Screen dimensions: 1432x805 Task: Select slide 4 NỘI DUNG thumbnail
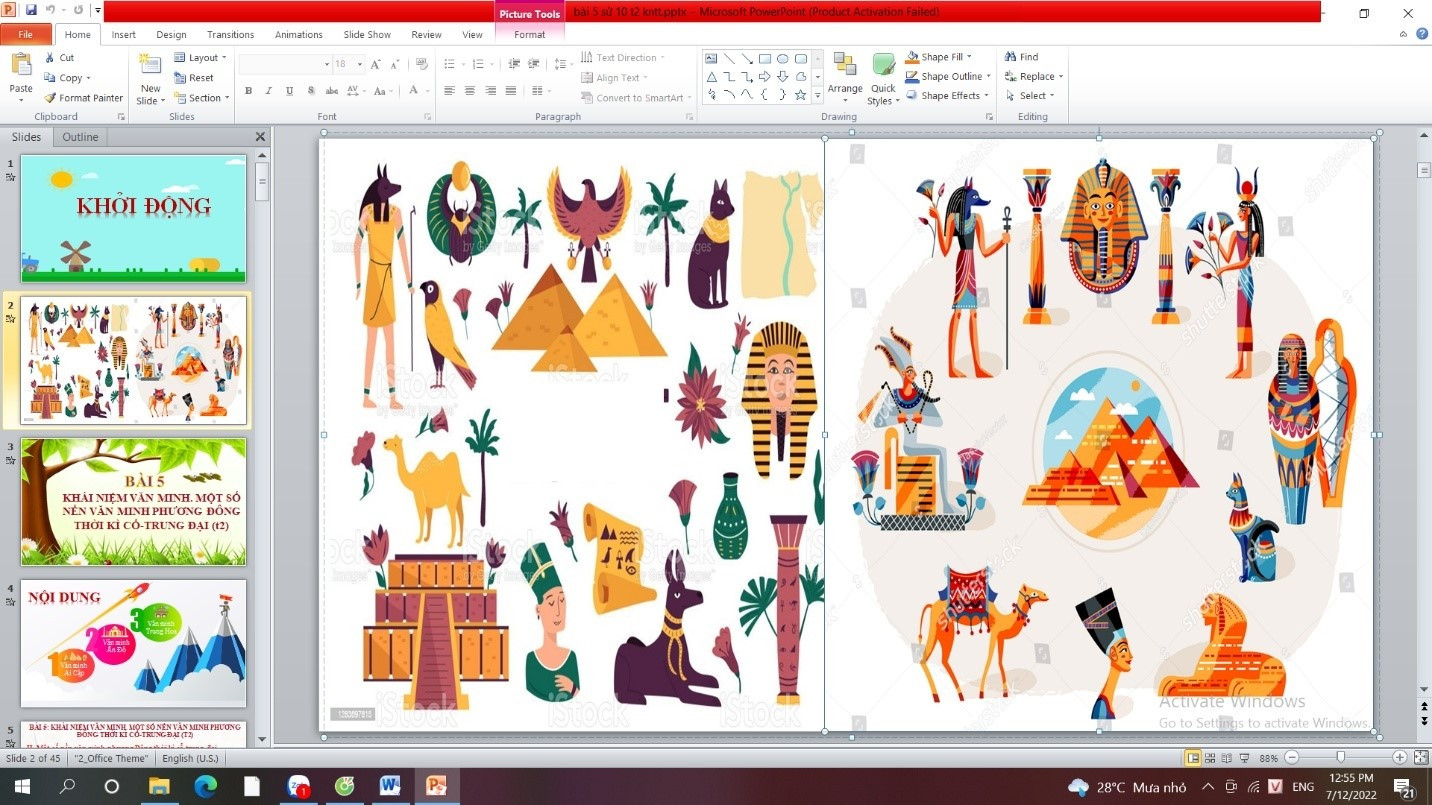pos(133,643)
